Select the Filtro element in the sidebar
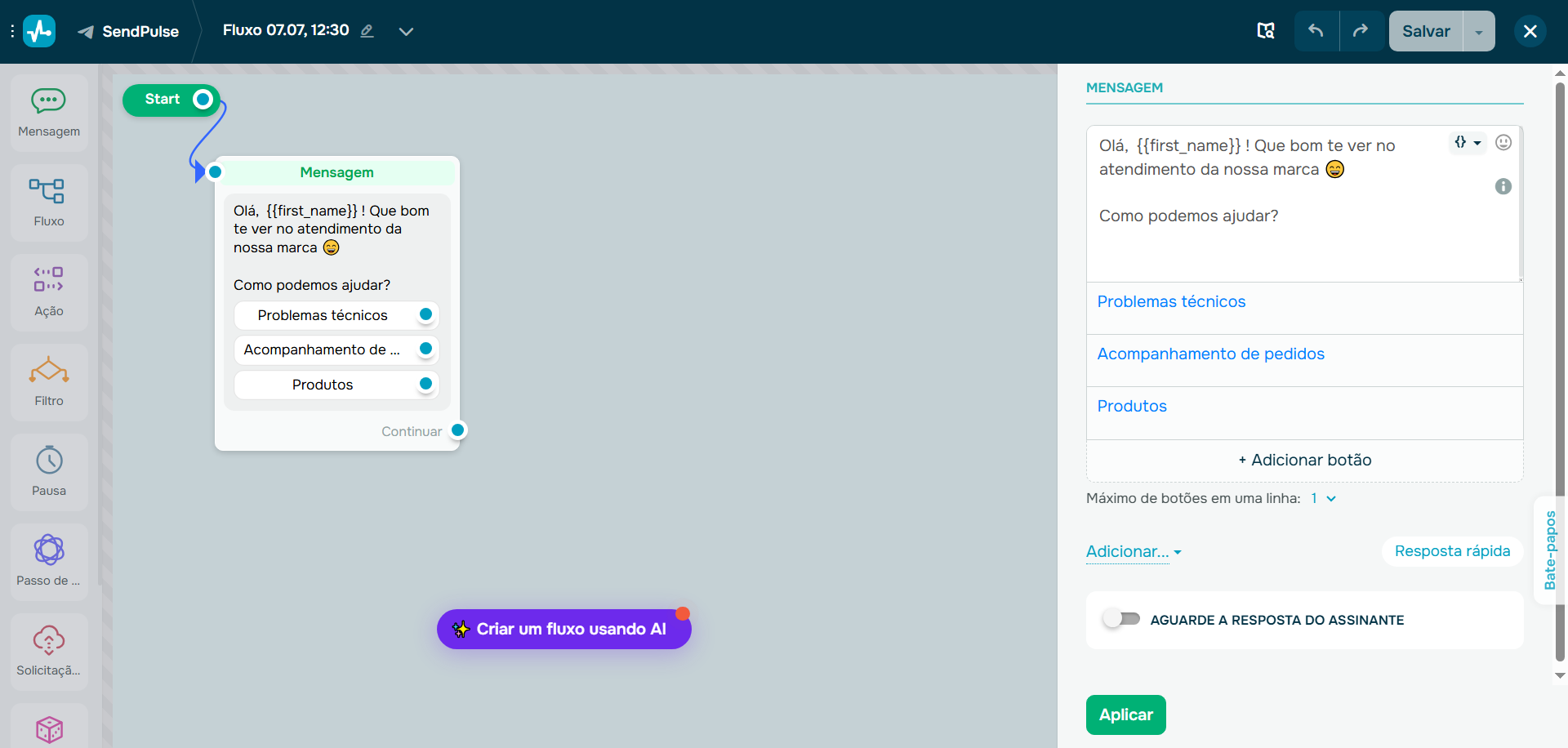1568x748 pixels. (x=49, y=381)
